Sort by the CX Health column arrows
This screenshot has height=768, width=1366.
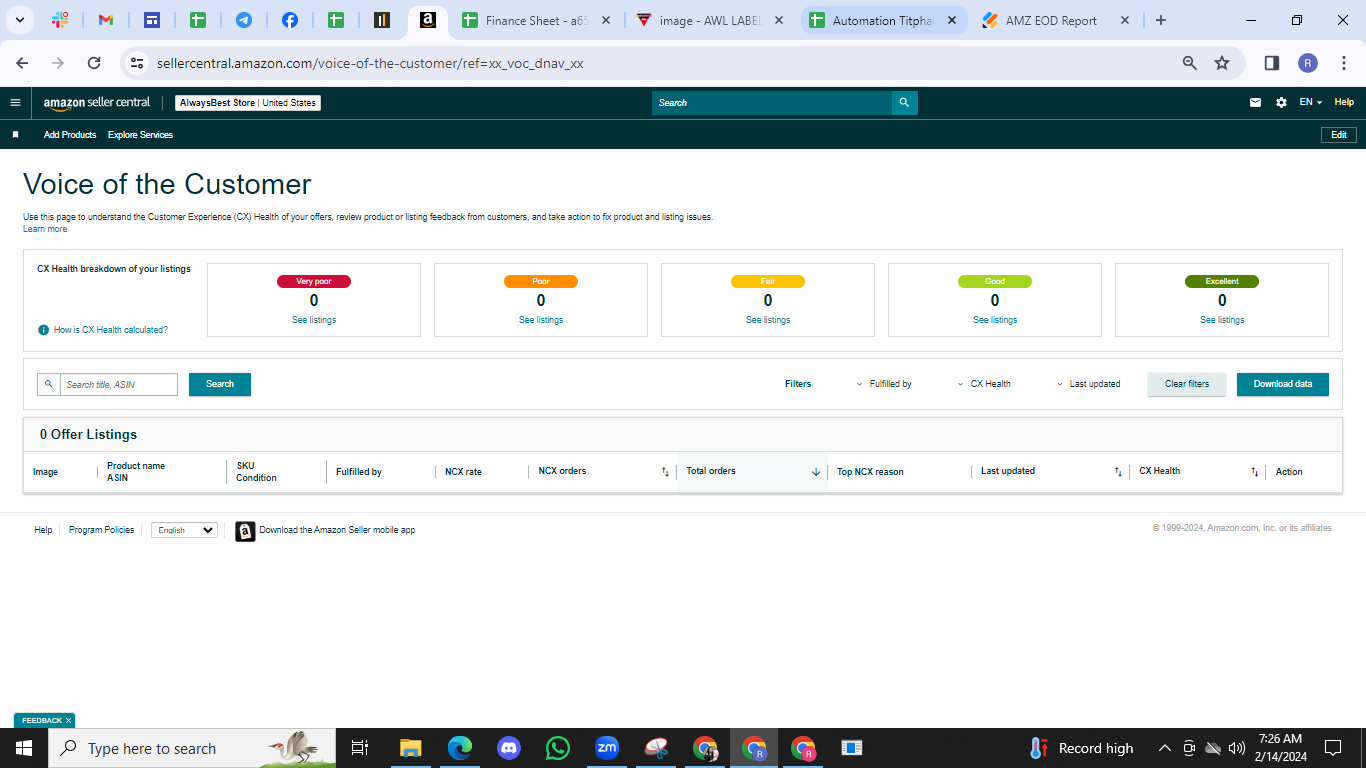[1255, 472]
